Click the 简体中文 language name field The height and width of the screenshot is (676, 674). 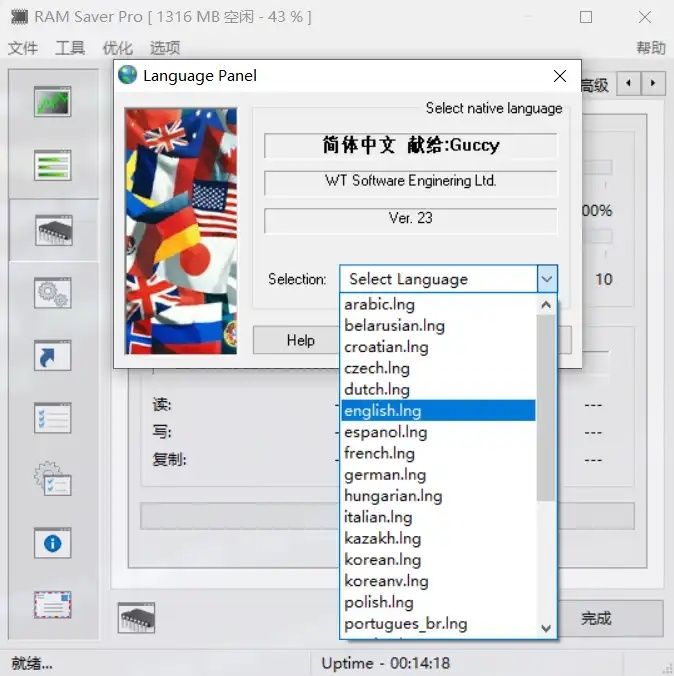(411, 145)
